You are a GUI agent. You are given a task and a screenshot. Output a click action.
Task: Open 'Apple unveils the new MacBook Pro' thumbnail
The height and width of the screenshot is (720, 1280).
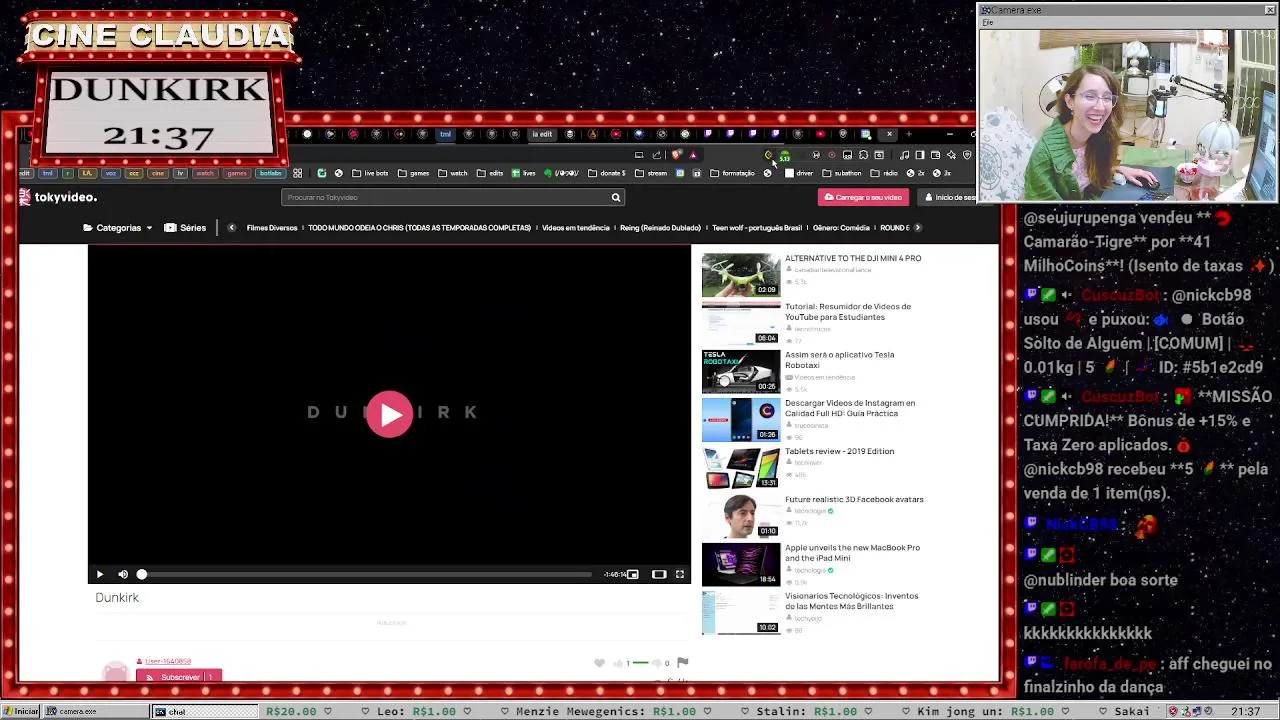(741, 564)
